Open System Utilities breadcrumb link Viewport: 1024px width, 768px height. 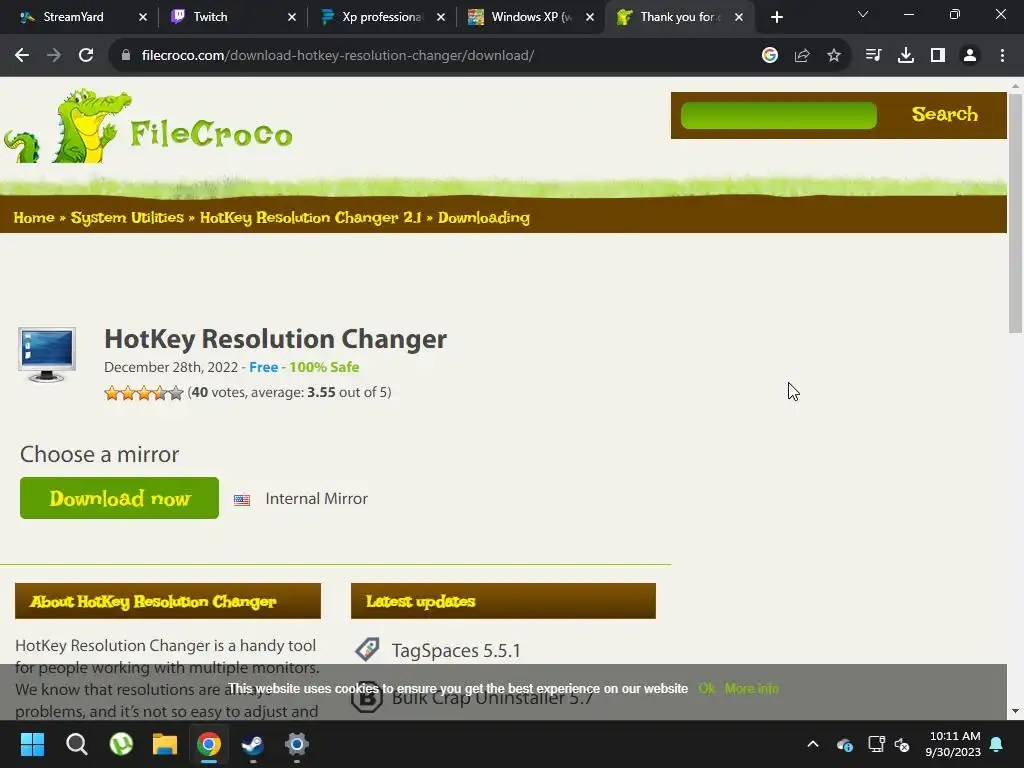point(127,217)
